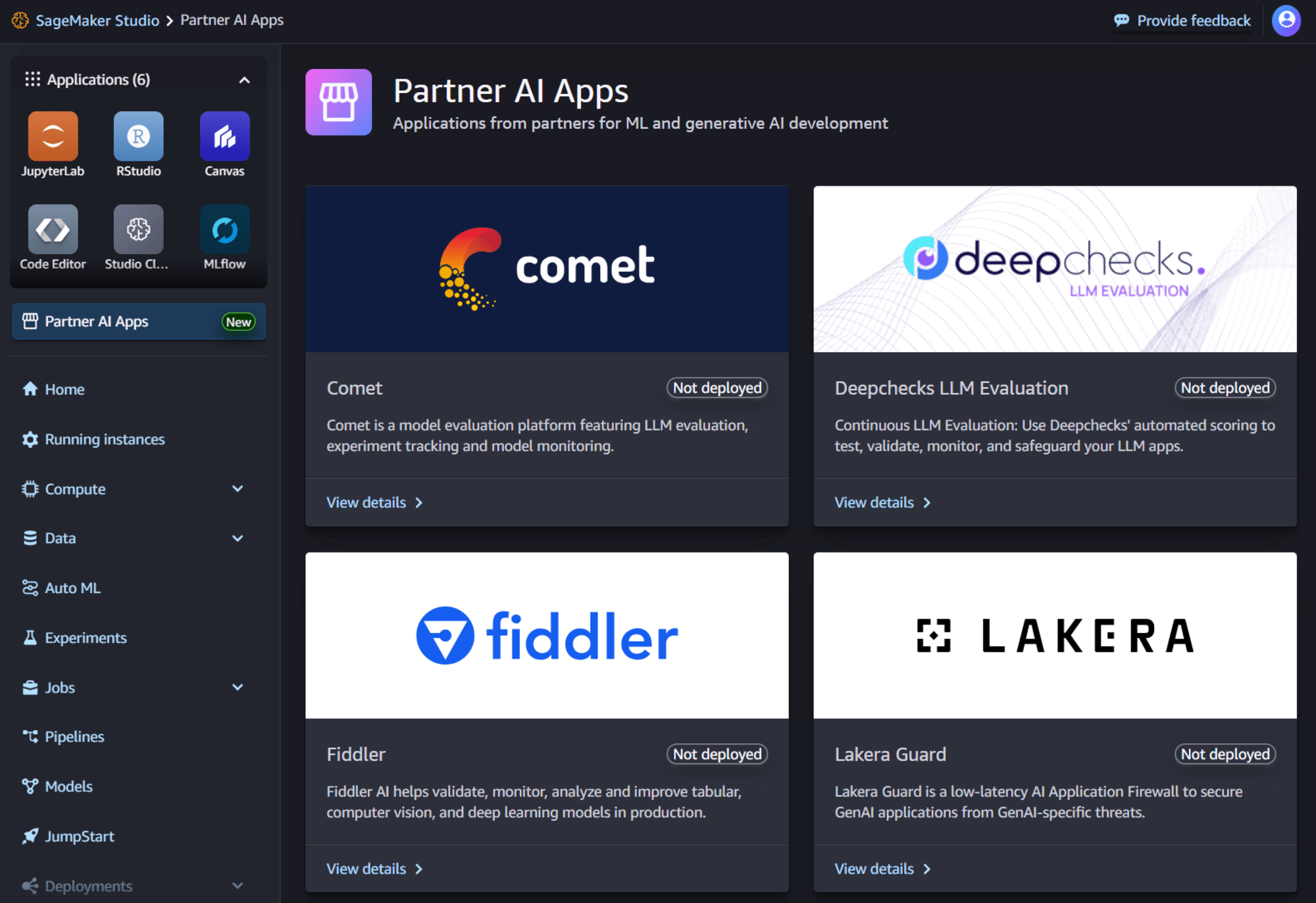Open JumpStart in the sidebar
1316x903 pixels.
(80, 837)
